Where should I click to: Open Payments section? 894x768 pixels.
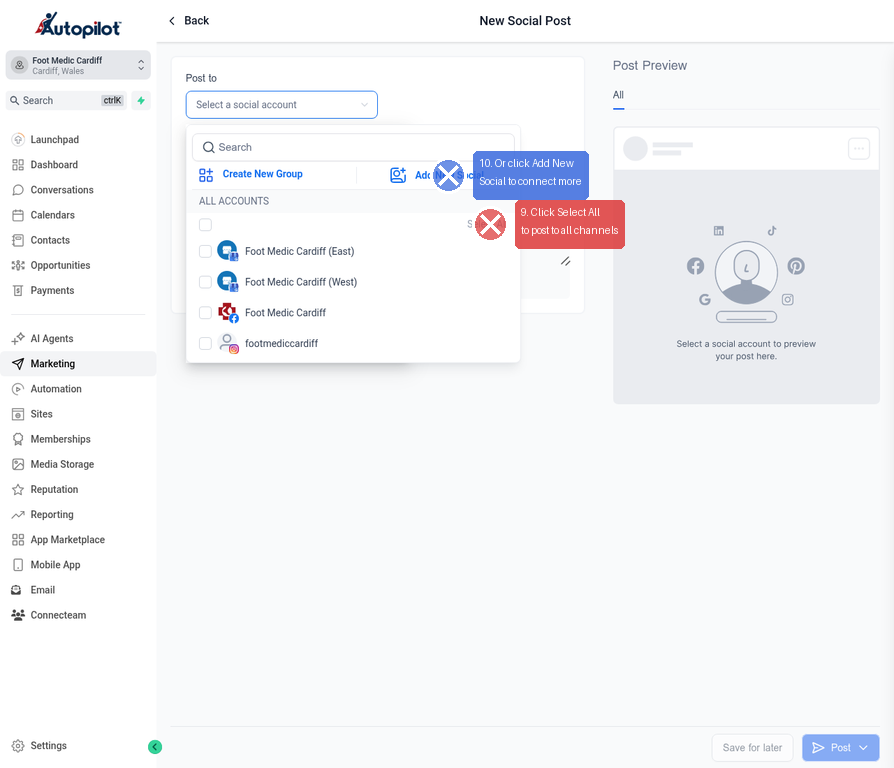point(52,290)
